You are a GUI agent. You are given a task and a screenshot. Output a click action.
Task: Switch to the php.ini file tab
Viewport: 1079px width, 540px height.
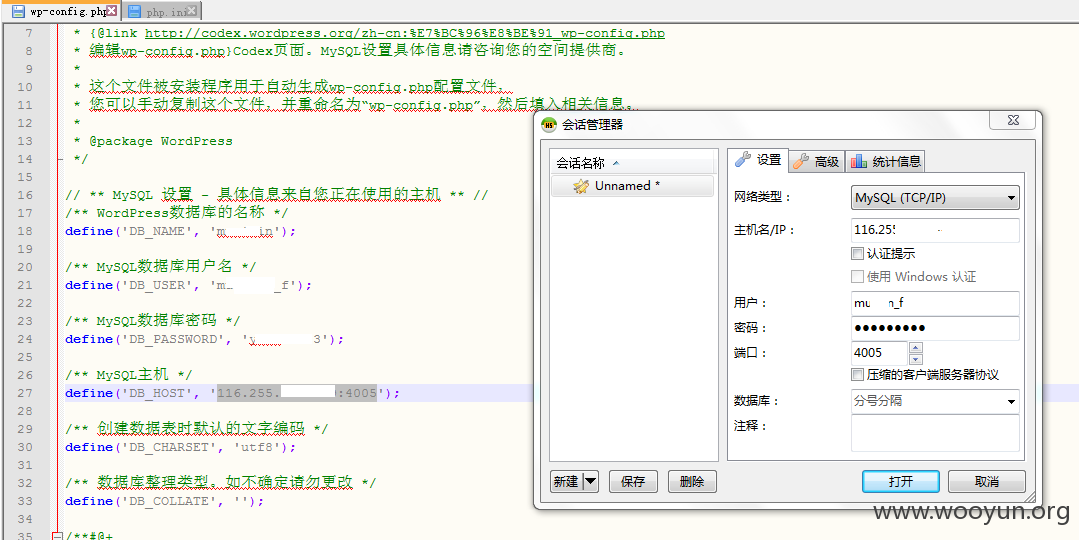click(x=163, y=10)
